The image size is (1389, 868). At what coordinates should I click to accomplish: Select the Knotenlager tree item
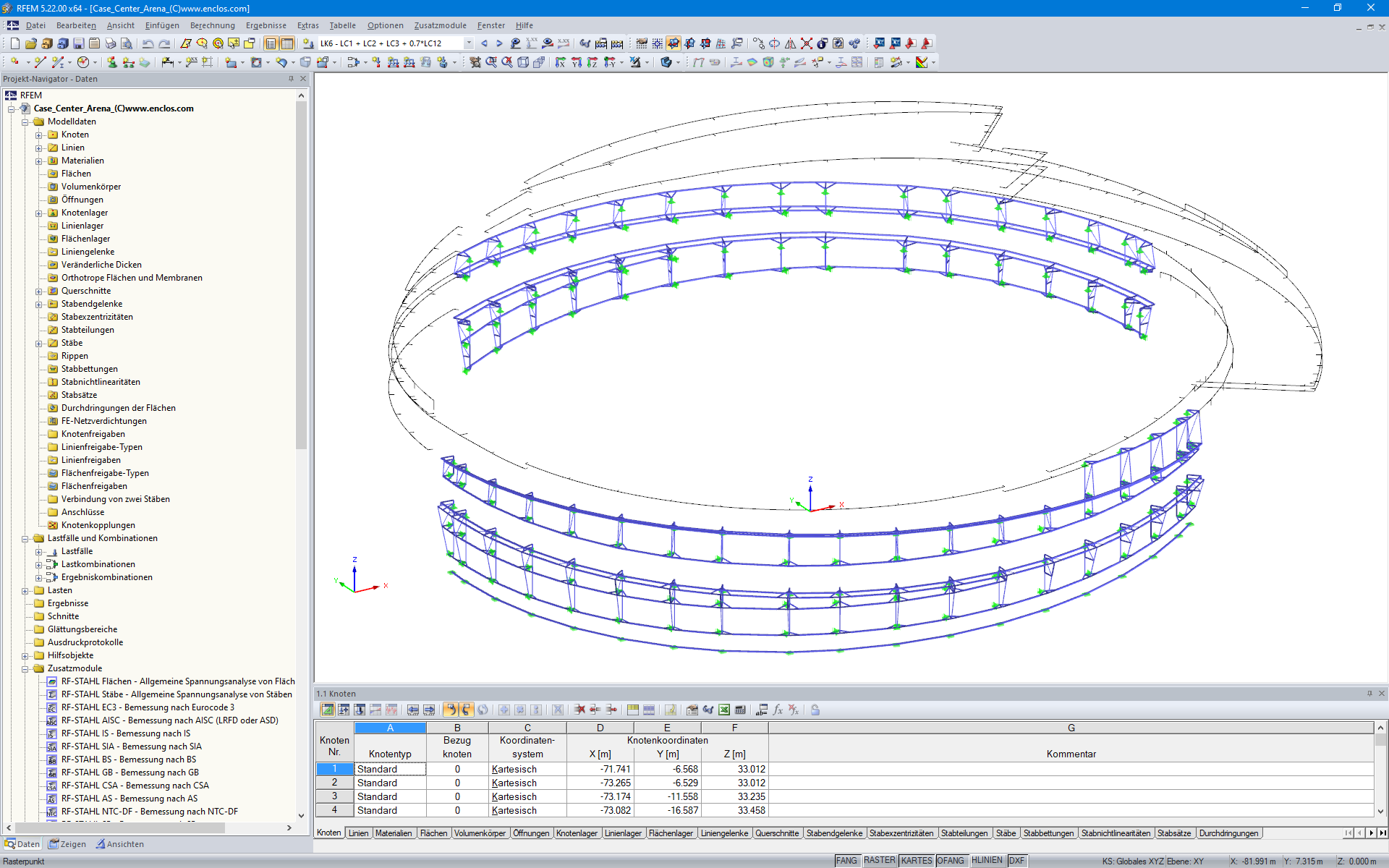click(x=84, y=213)
